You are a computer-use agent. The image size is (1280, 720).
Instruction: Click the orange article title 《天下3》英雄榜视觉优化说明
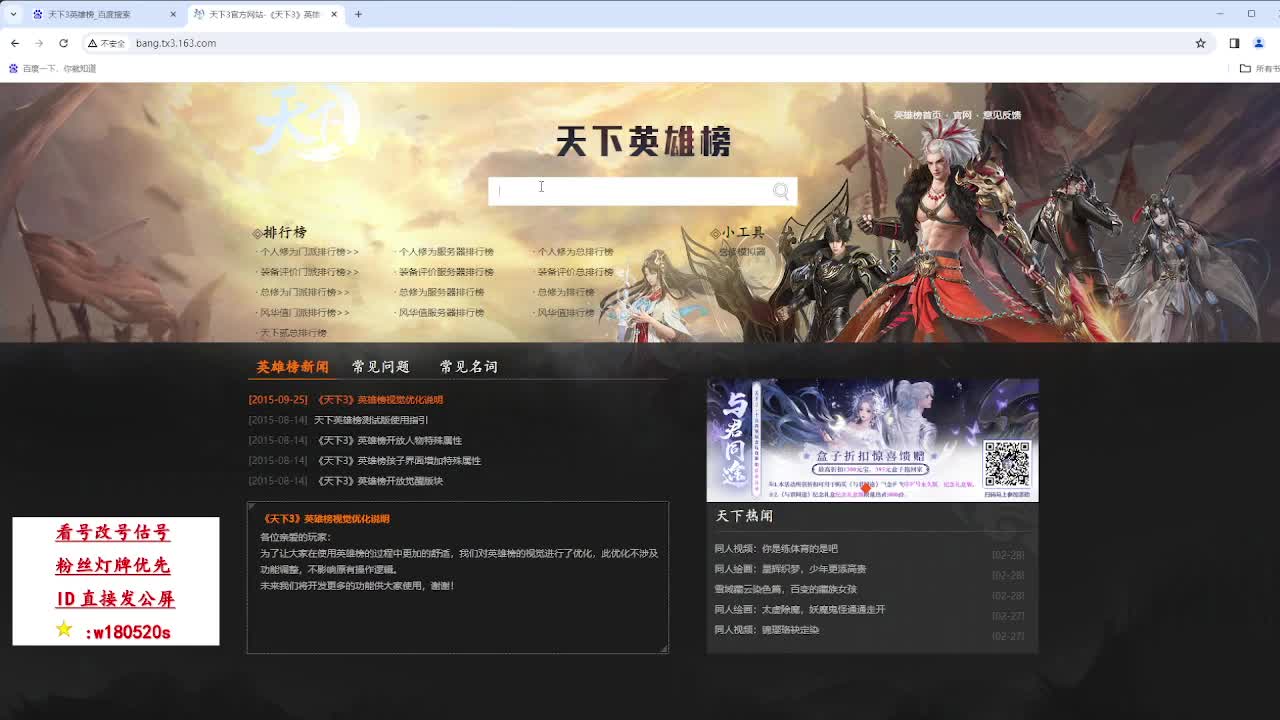325,519
